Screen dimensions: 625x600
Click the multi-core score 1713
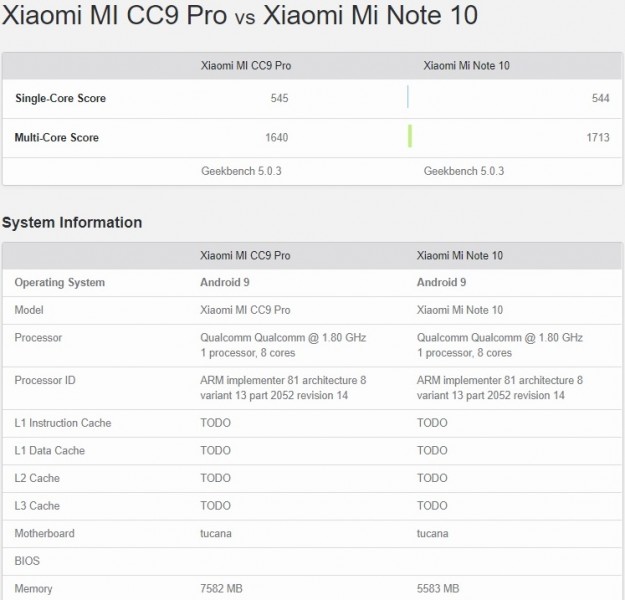click(598, 138)
